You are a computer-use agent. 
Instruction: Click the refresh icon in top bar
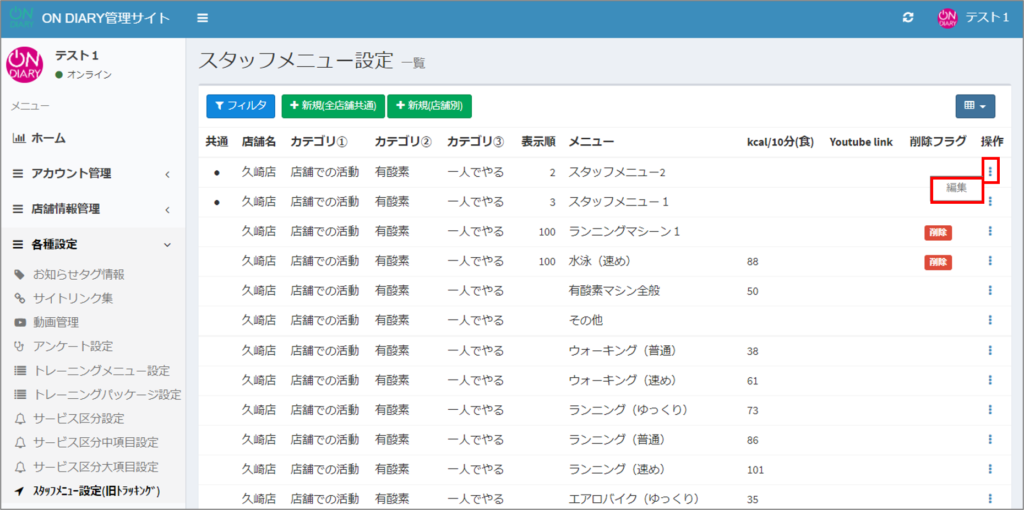click(908, 18)
